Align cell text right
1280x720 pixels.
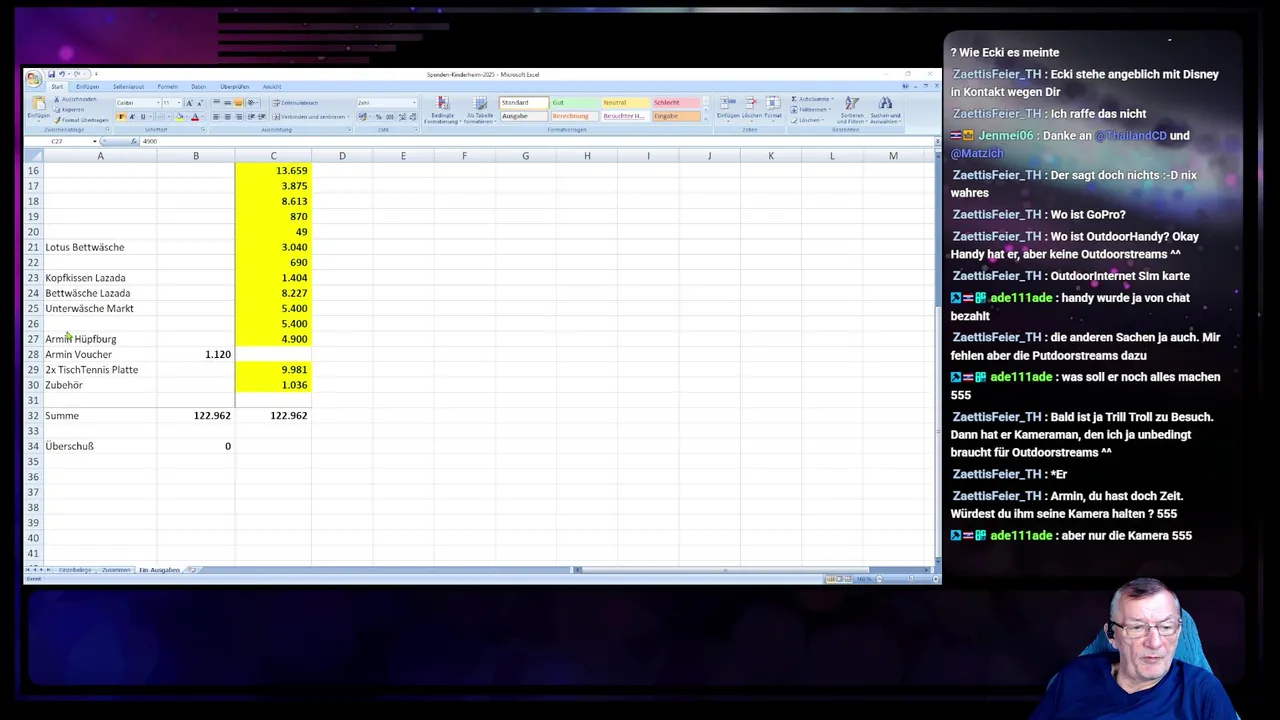pos(239,117)
